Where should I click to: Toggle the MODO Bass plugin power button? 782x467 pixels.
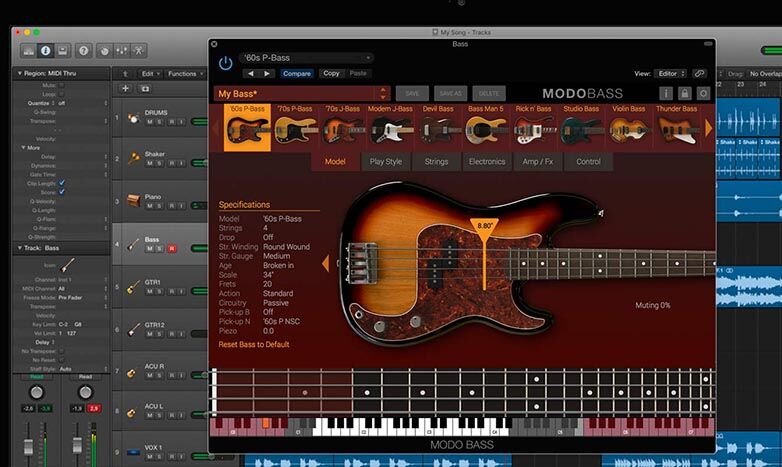(x=225, y=63)
